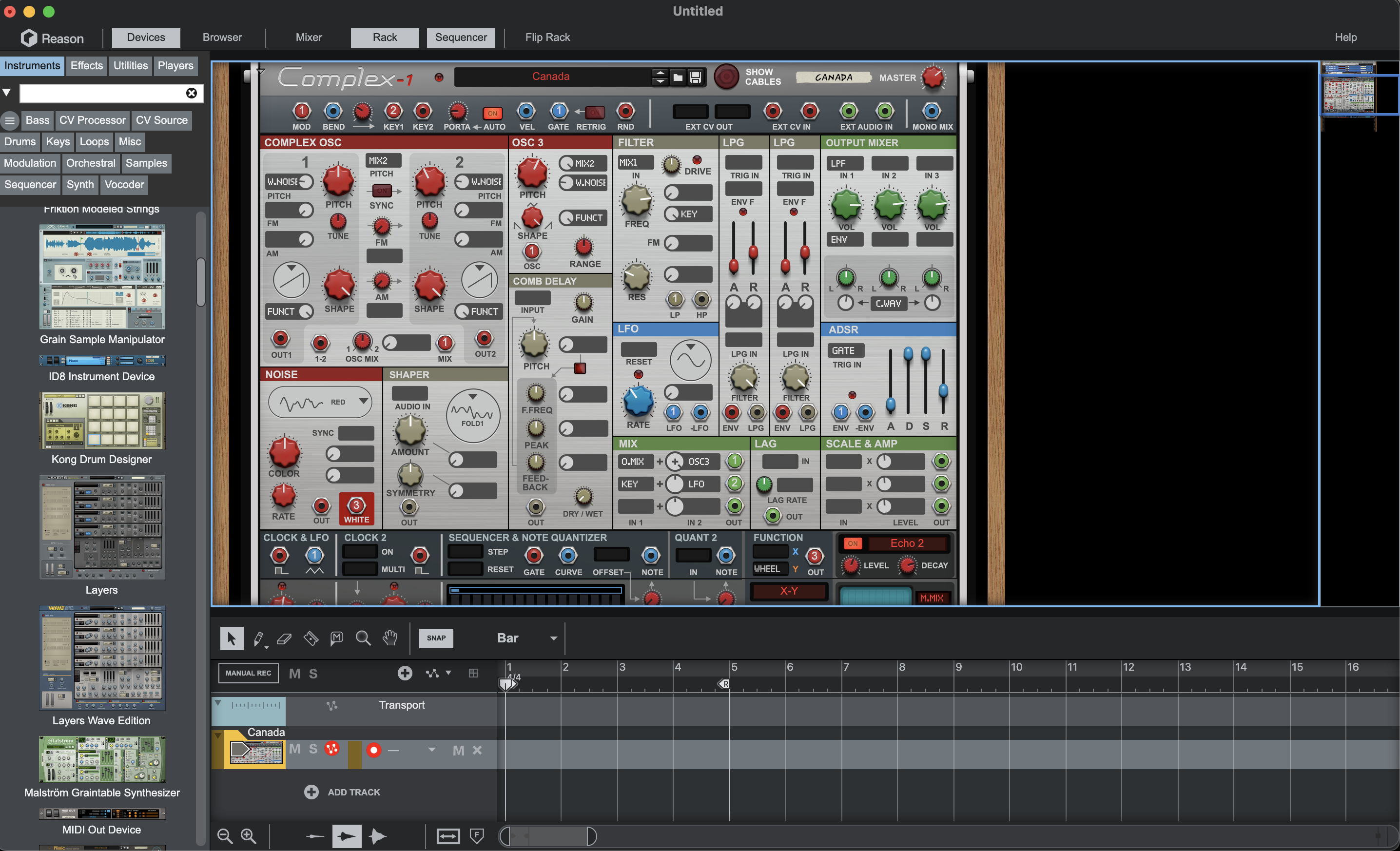Enable record on Canada track
The width and height of the screenshot is (1400, 851).
373,750
